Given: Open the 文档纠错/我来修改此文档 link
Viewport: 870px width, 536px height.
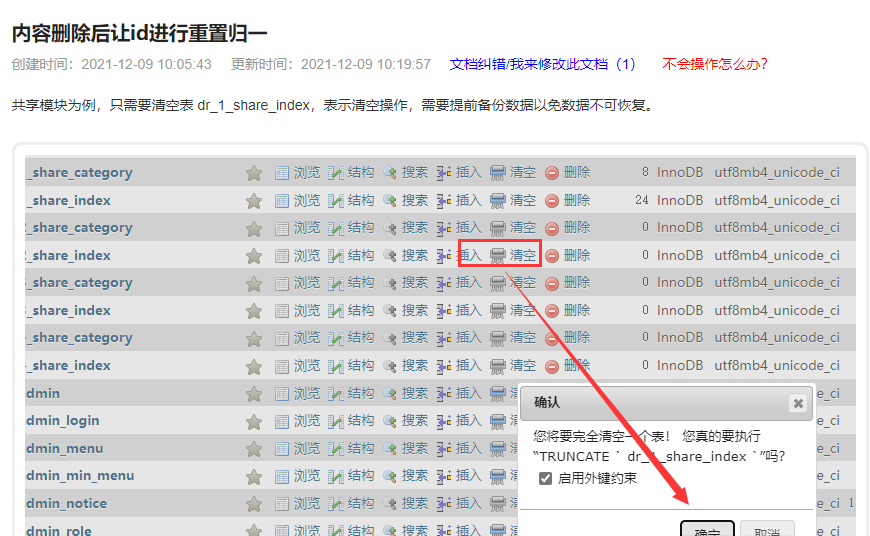Looking at the screenshot, I should (x=542, y=64).
